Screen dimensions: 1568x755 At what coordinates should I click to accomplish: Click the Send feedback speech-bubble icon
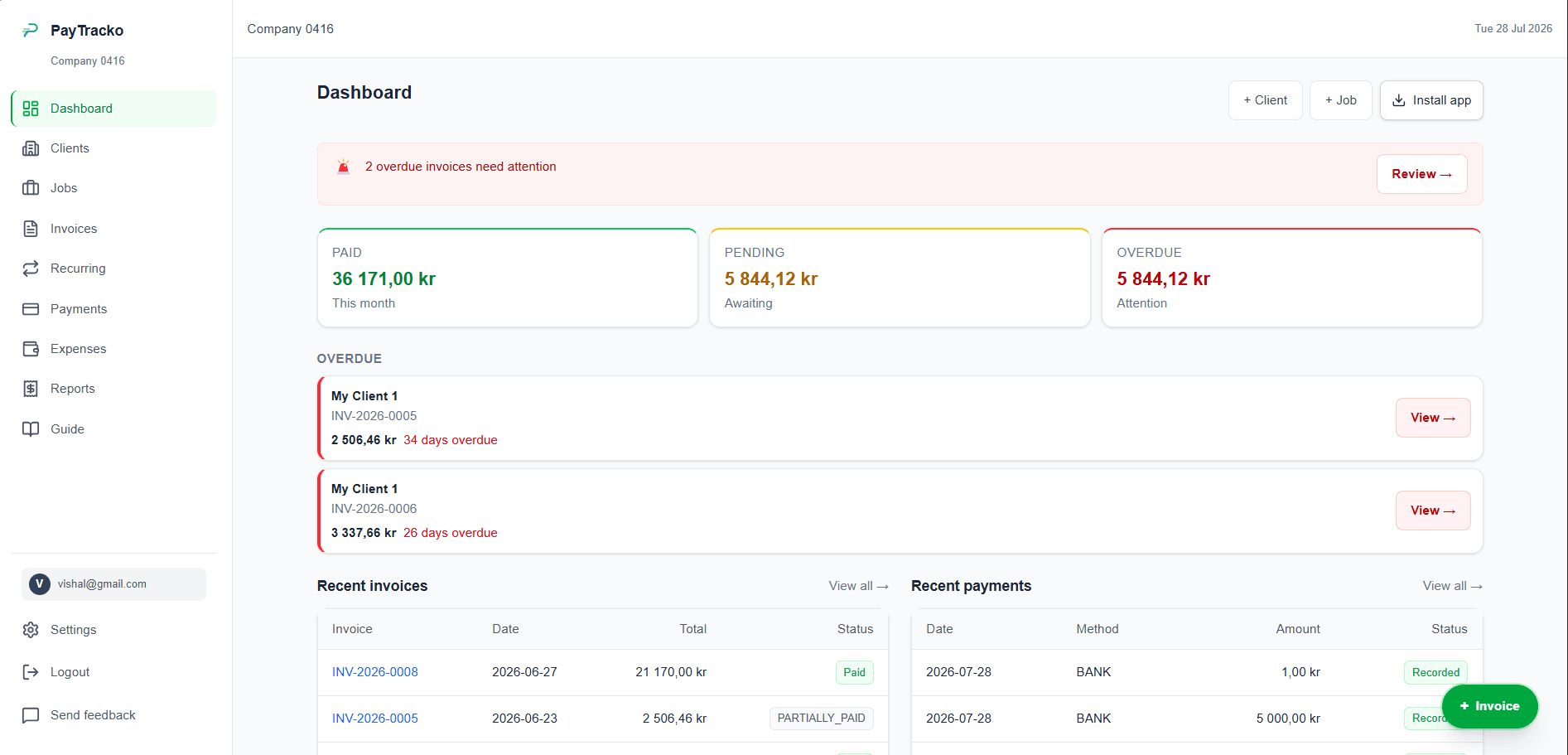pos(31,715)
